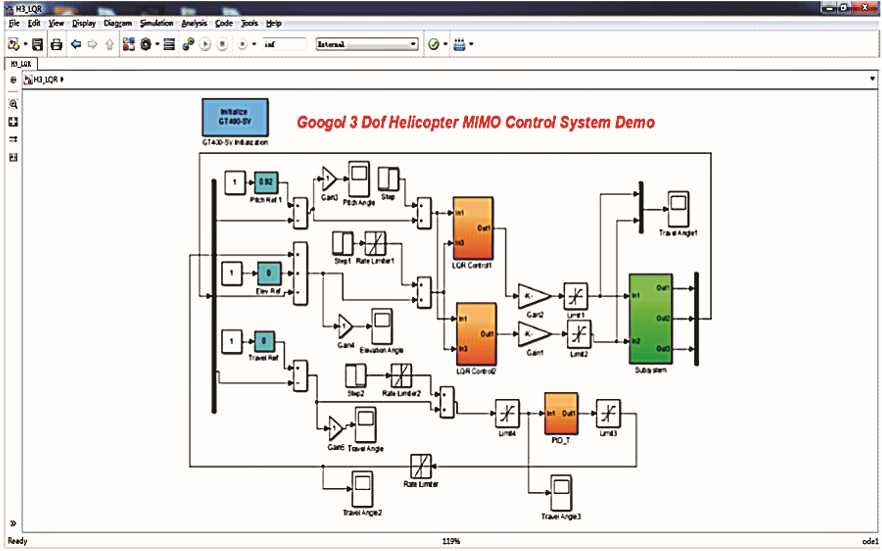
Task: Select the Step2 source block
Action: coord(356,376)
